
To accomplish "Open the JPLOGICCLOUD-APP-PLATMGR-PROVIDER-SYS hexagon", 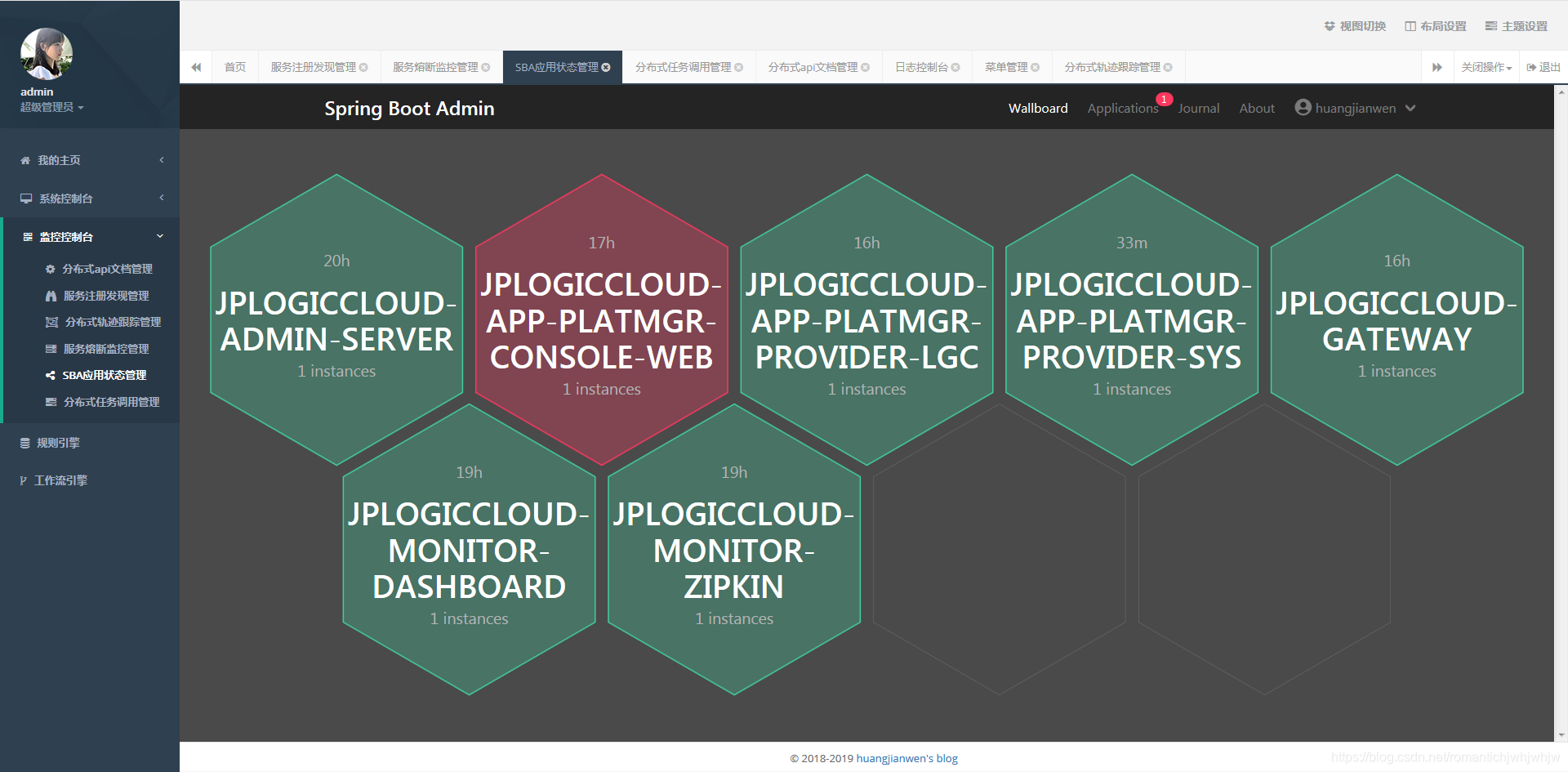I will click(x=1132, y=319).
